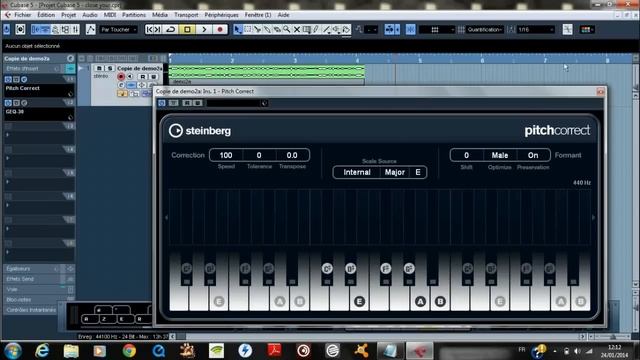Click the Pitch Correct keyboard's left arrow
Viewport: 640px width, 360px height.
166,218
